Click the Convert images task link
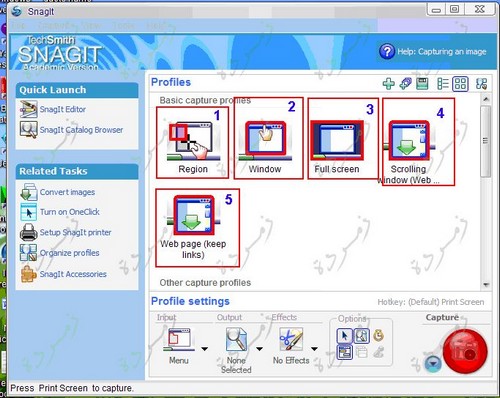The width and height of the screenshot is (500, 398). tap(67, 192)
